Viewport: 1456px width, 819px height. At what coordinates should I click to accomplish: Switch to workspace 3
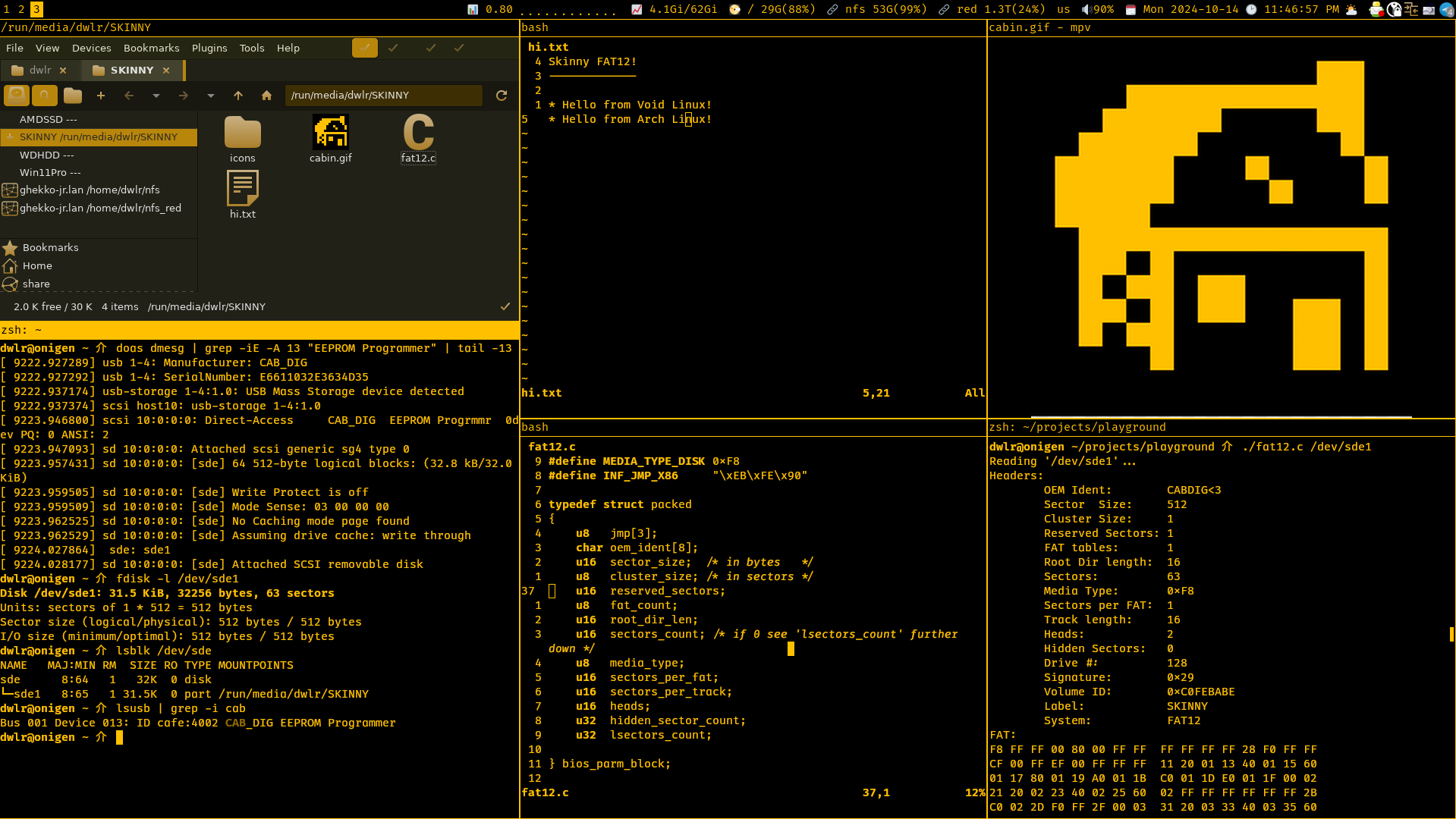click(36, 9)
